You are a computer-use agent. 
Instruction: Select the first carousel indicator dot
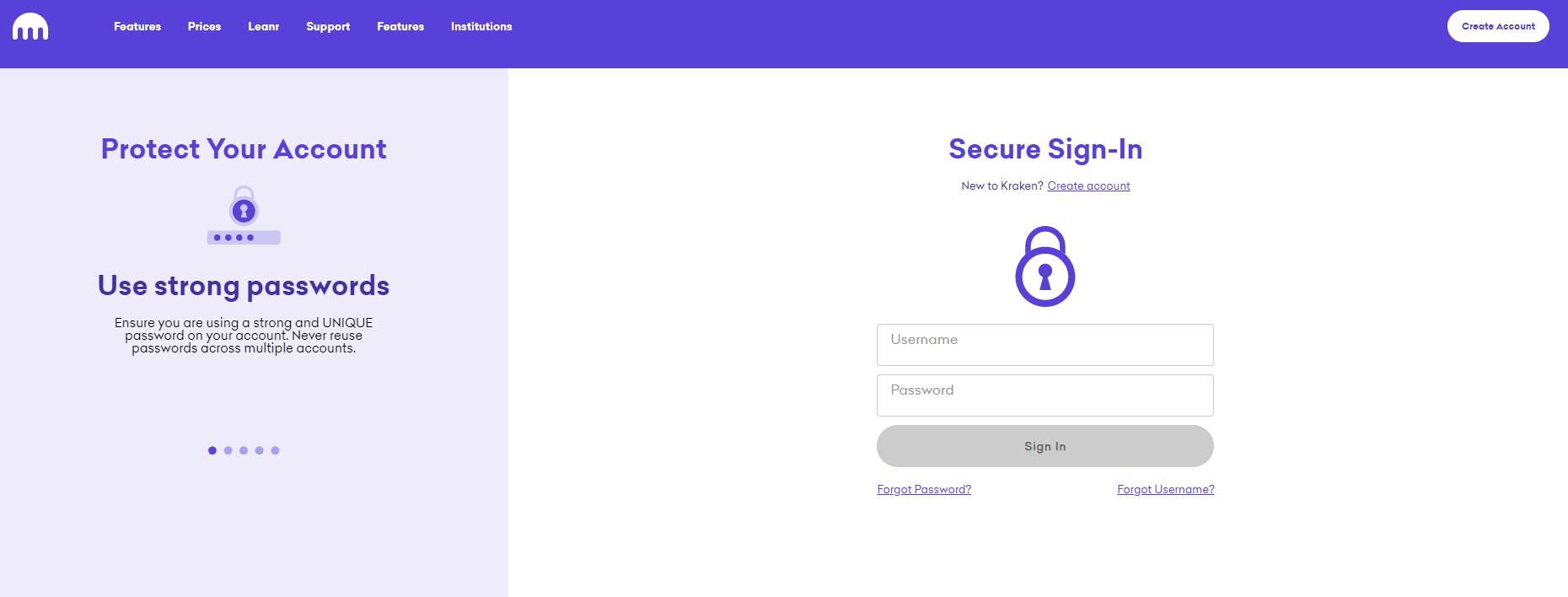[212, 450]
